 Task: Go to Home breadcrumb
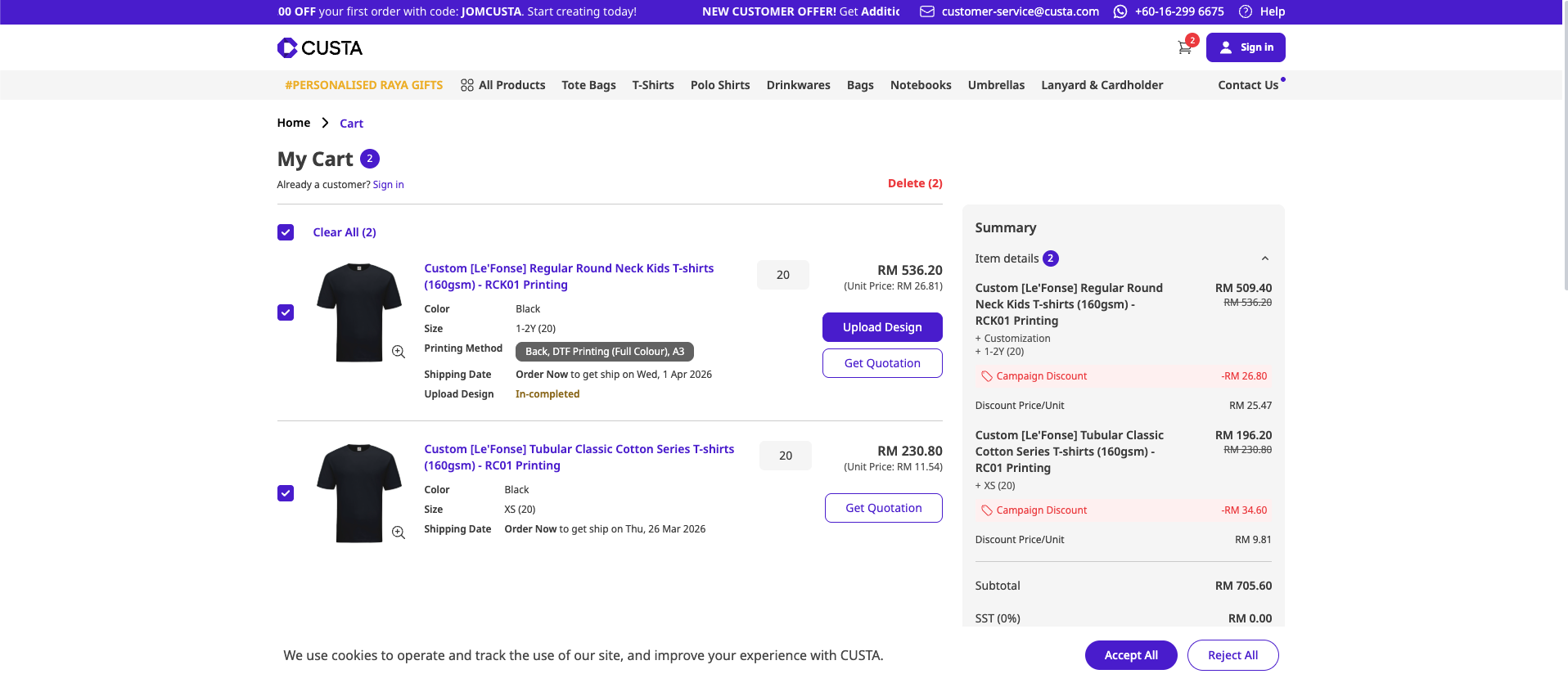294,123
